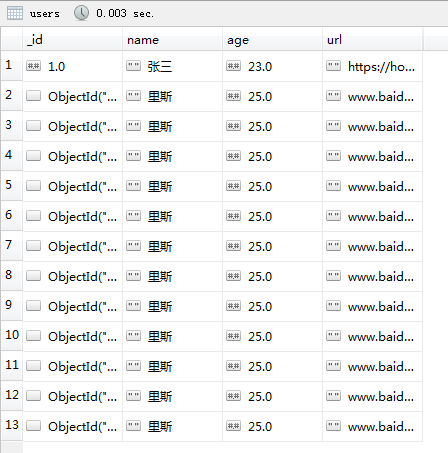Select row number 10 header

pyautogui.click(x=11, y=336)
